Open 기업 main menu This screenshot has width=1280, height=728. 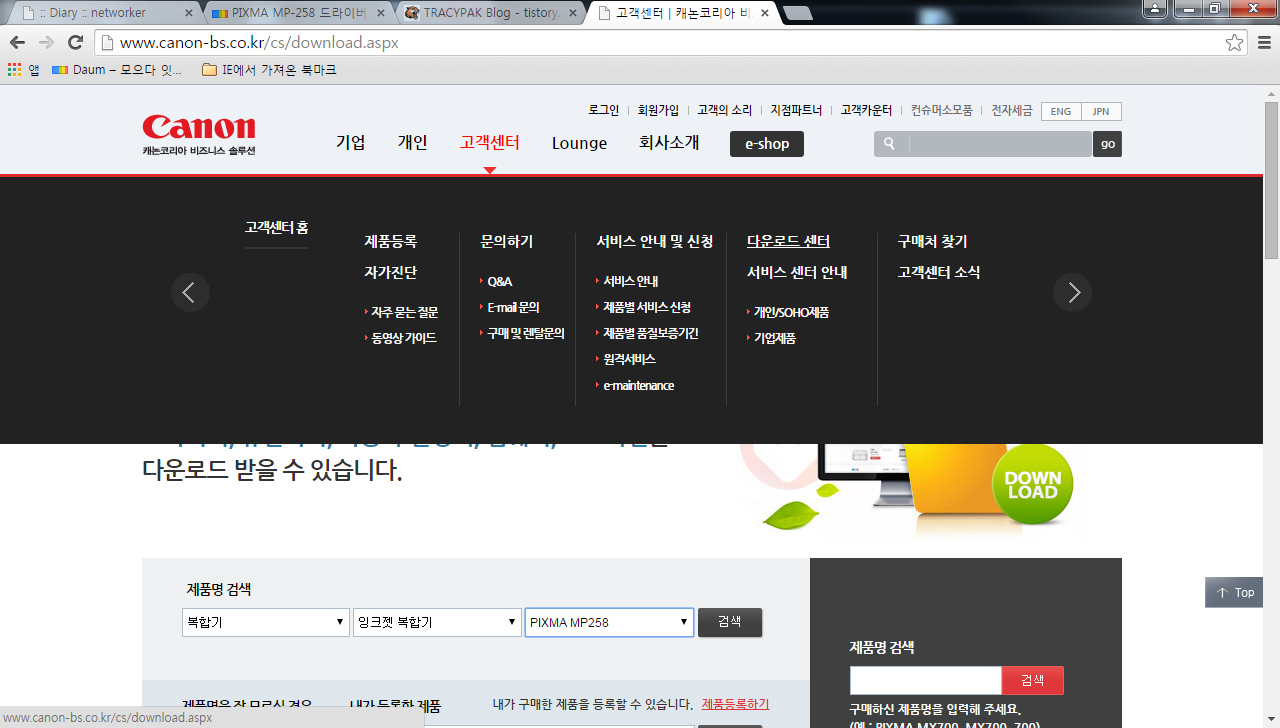tap(351, 143)
